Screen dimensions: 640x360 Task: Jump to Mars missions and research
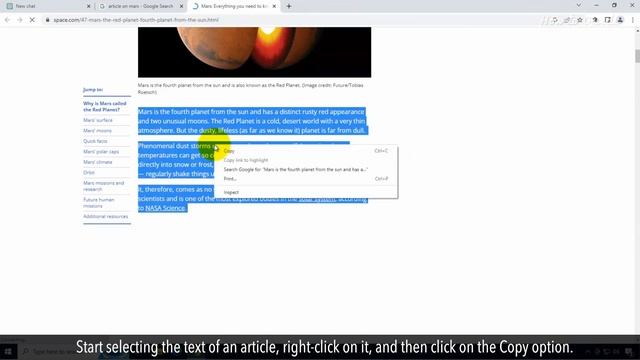click(x=103, y=186)
